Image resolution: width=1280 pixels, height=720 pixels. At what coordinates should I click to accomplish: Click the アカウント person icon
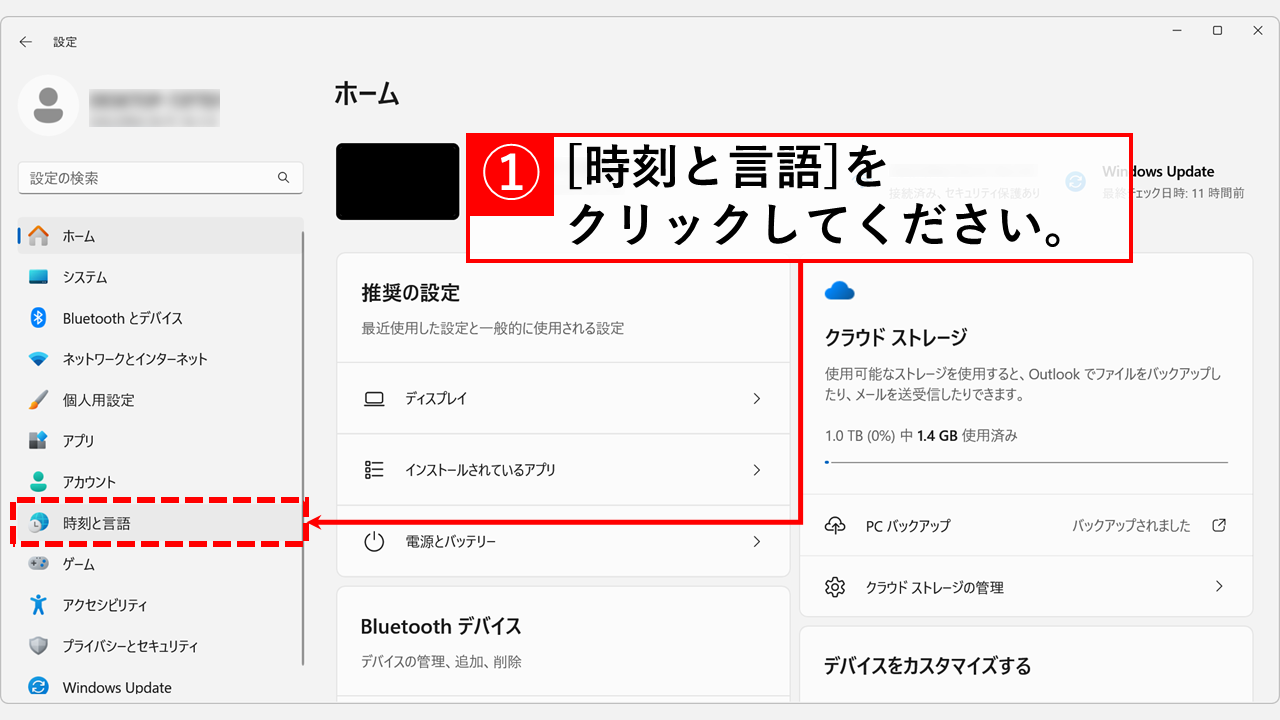37,481
